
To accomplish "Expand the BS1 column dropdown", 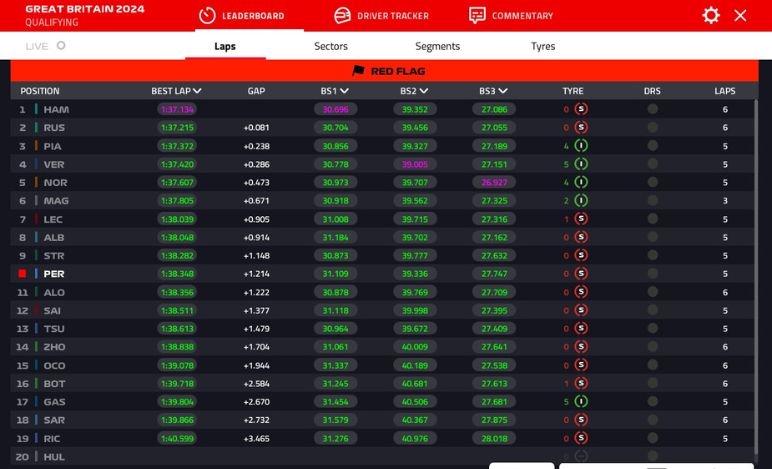I will pyautogui.click(x=343, y=91).
